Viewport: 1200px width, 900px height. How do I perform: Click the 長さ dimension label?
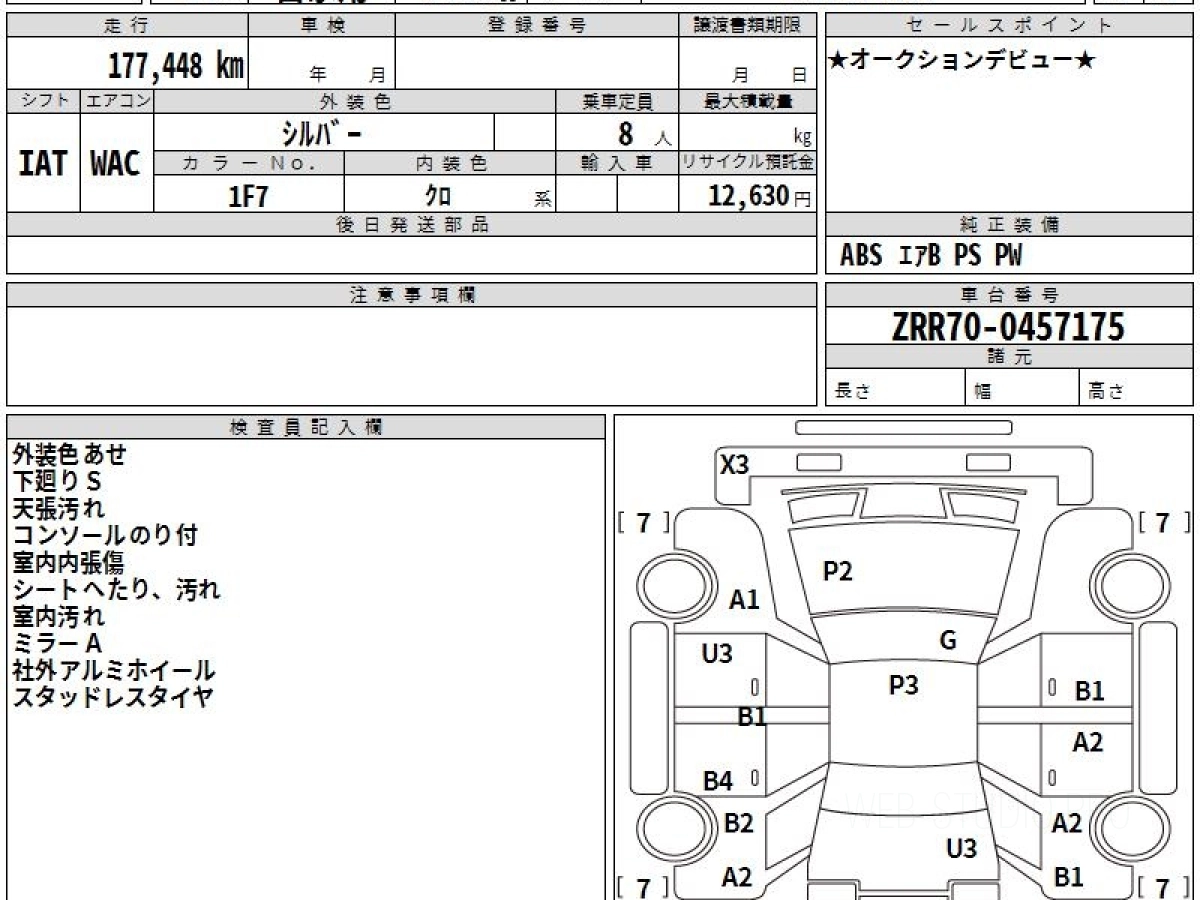click(x=853, y=392)
